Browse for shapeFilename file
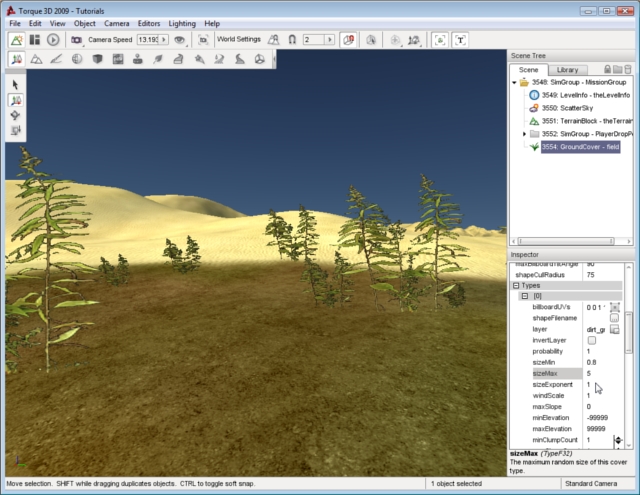The image size is (640, 495). [x=615, y=317]
